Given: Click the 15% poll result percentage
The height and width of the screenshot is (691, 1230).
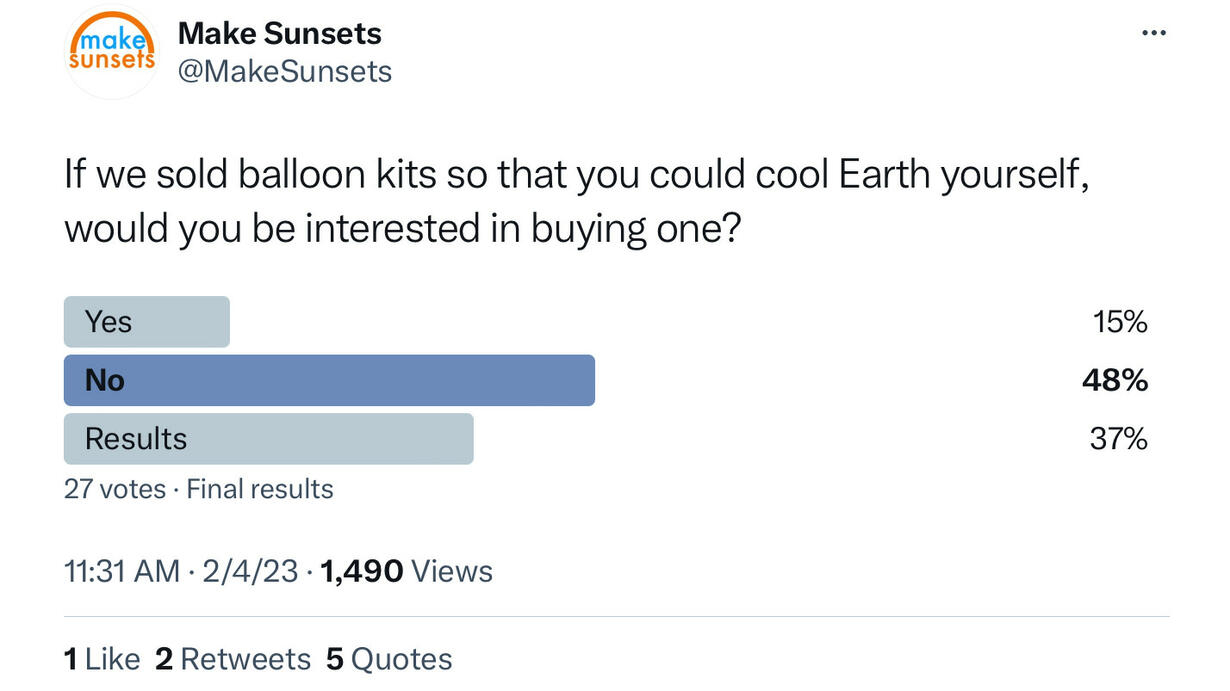Looking at the screenshot, I should click(1119, 322).
